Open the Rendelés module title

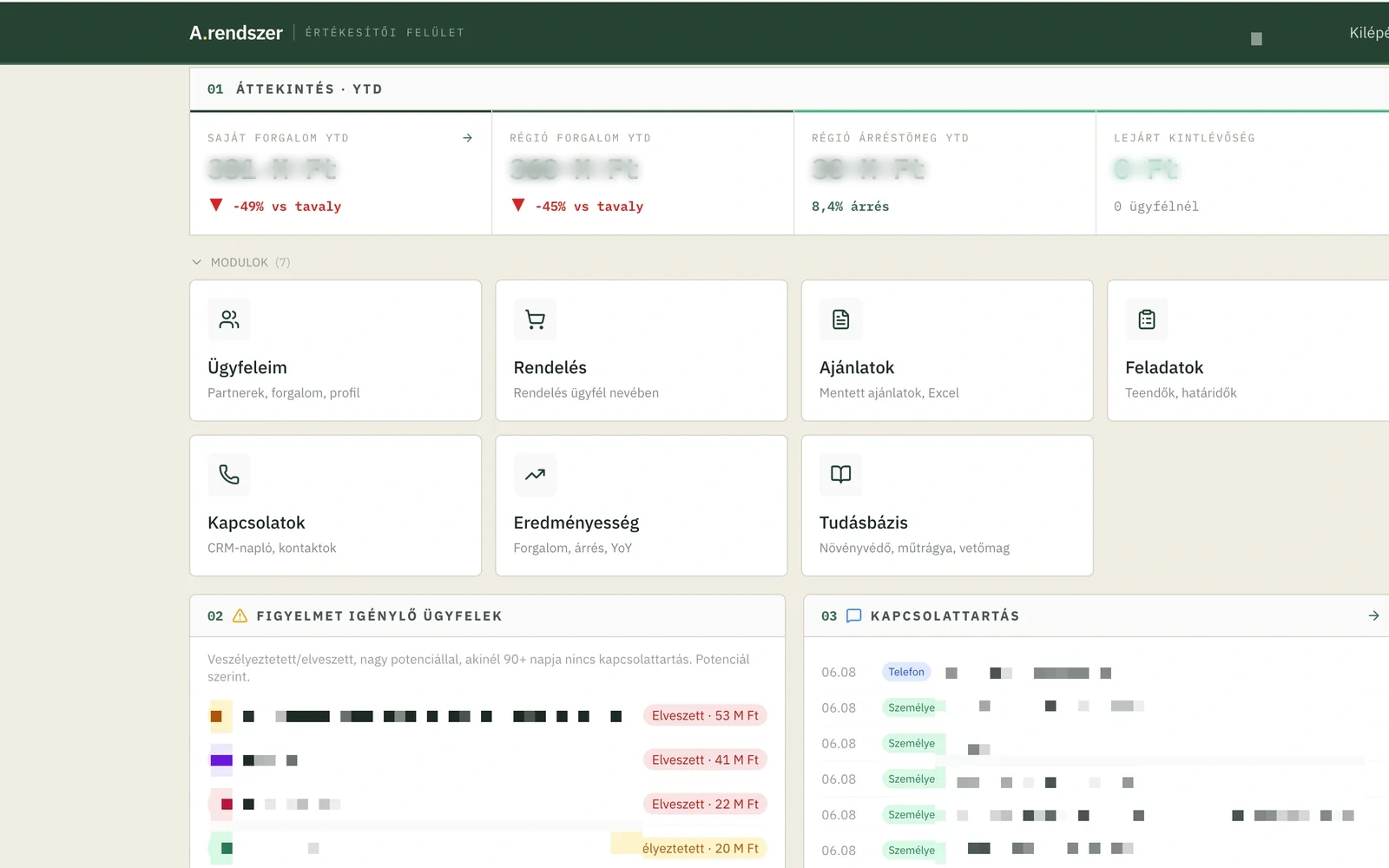(550, 367)
